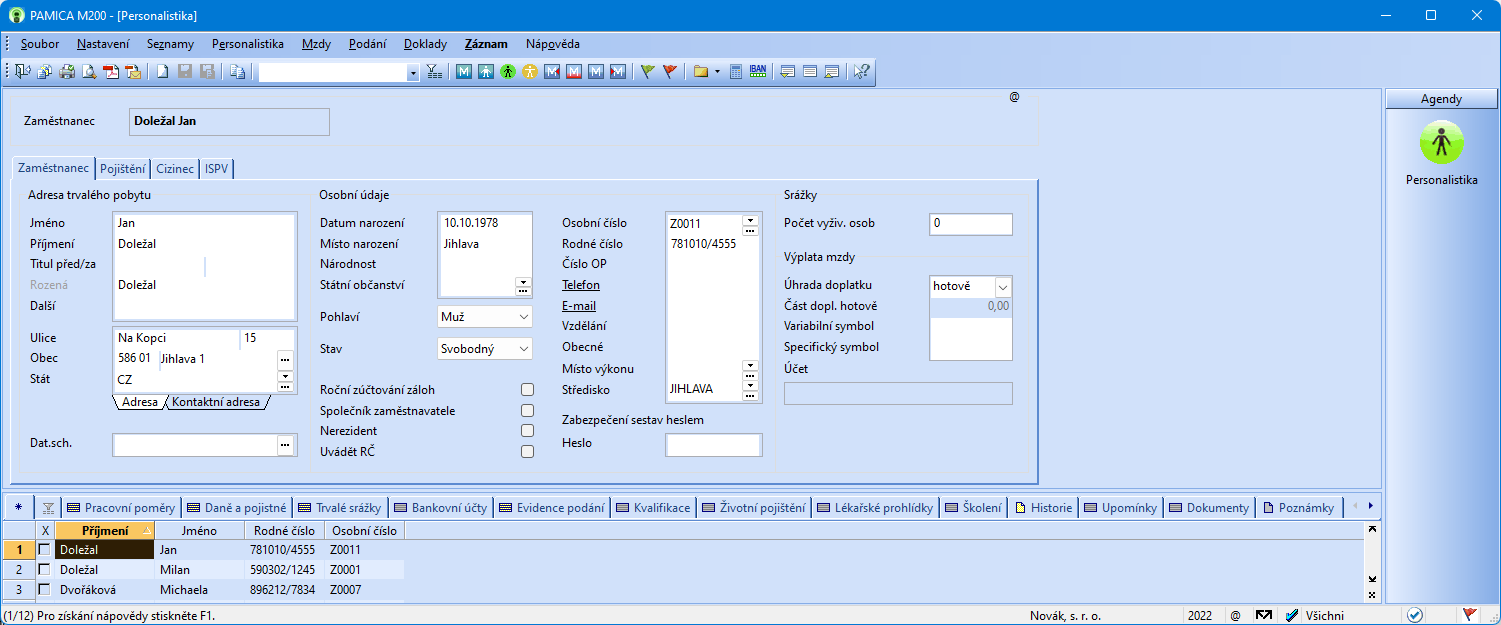Tick the Společník zaměstnavatele checkbox

point(527,411)
